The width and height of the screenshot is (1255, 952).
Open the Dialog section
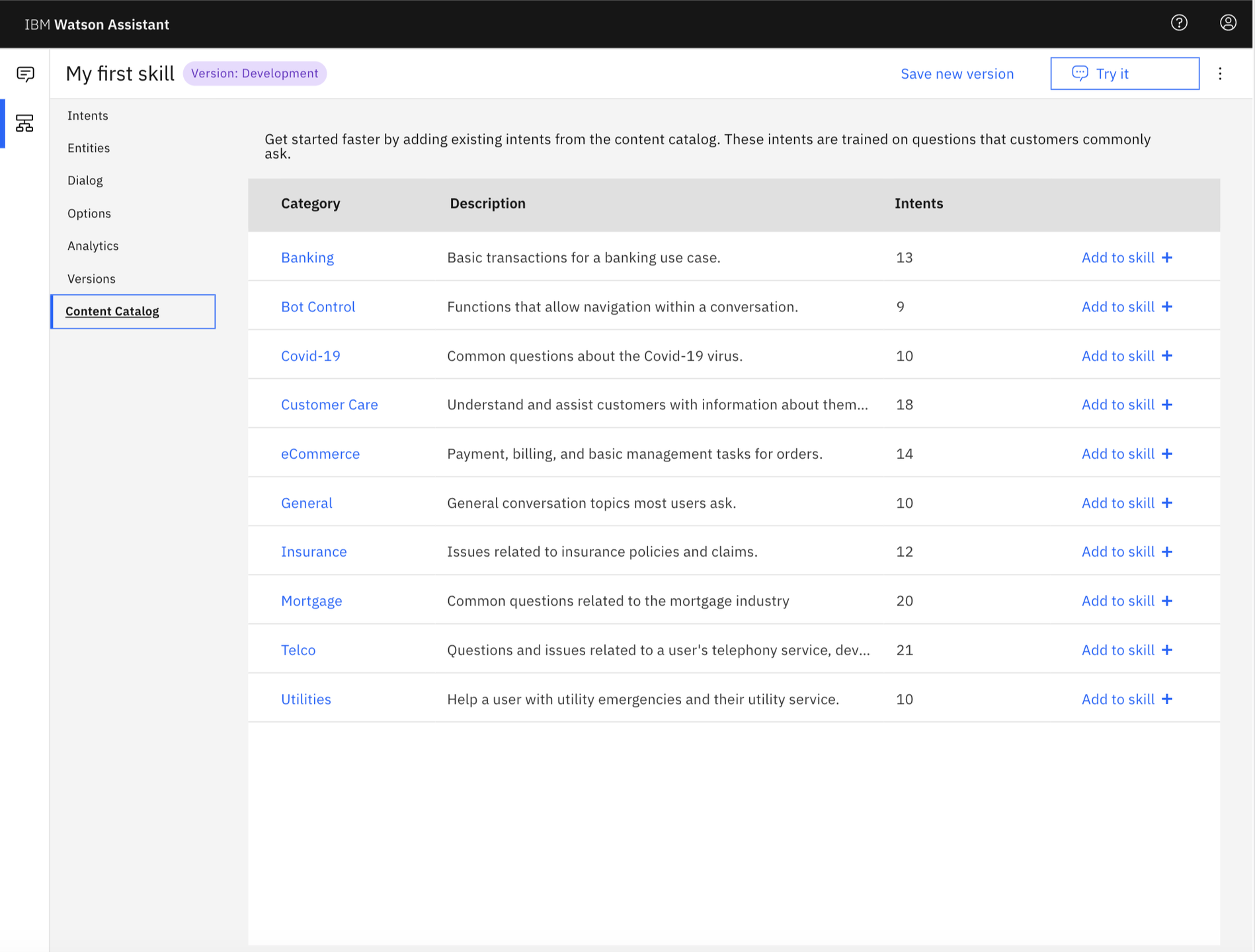point(85,180)
